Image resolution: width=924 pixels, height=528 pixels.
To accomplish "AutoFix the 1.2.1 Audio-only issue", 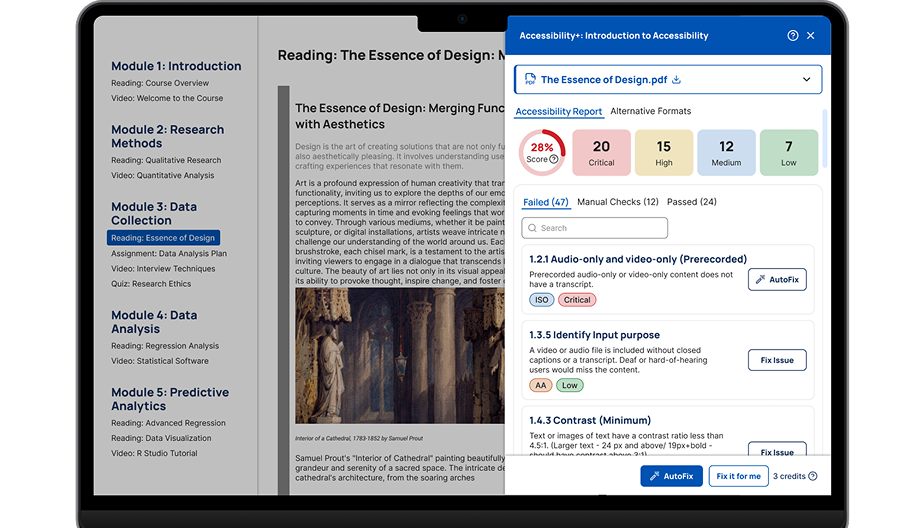I will coord(777,279).
